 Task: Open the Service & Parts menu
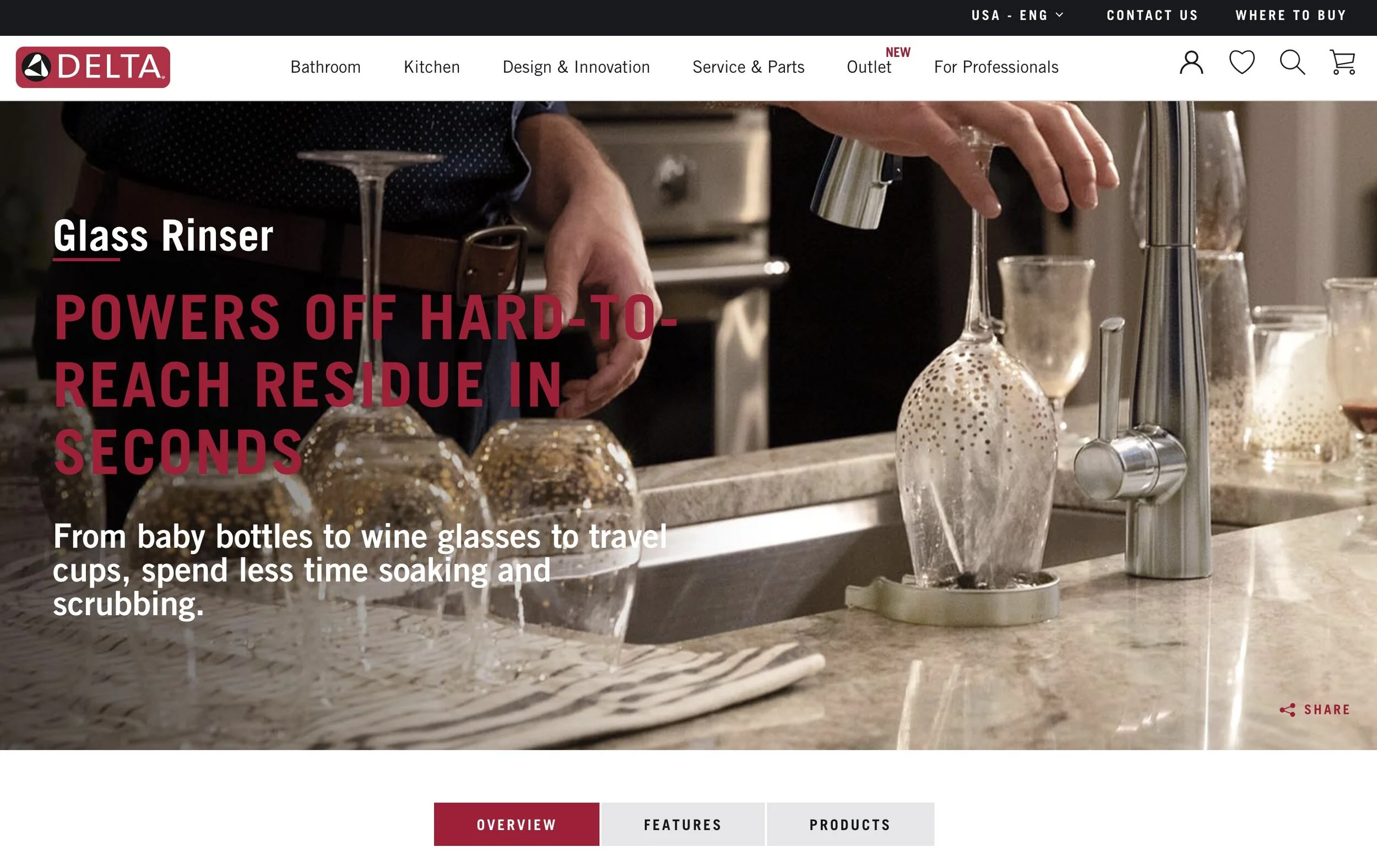(x=749, y=67)
